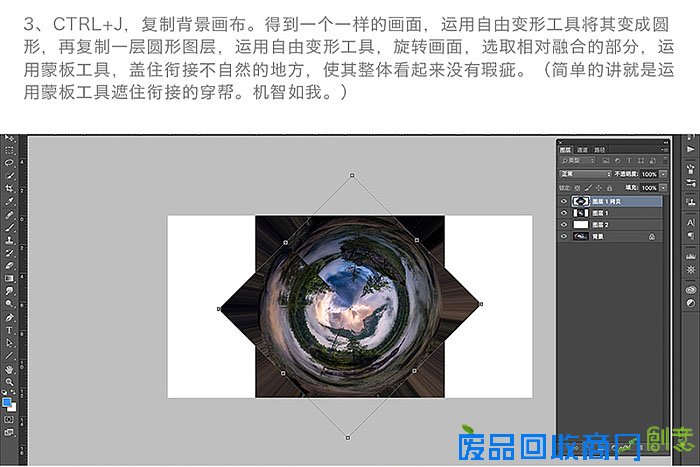The image size is (700, 467).
Task: Select layer 1 (图层 1) thumbnail
Action: (581, 213)
